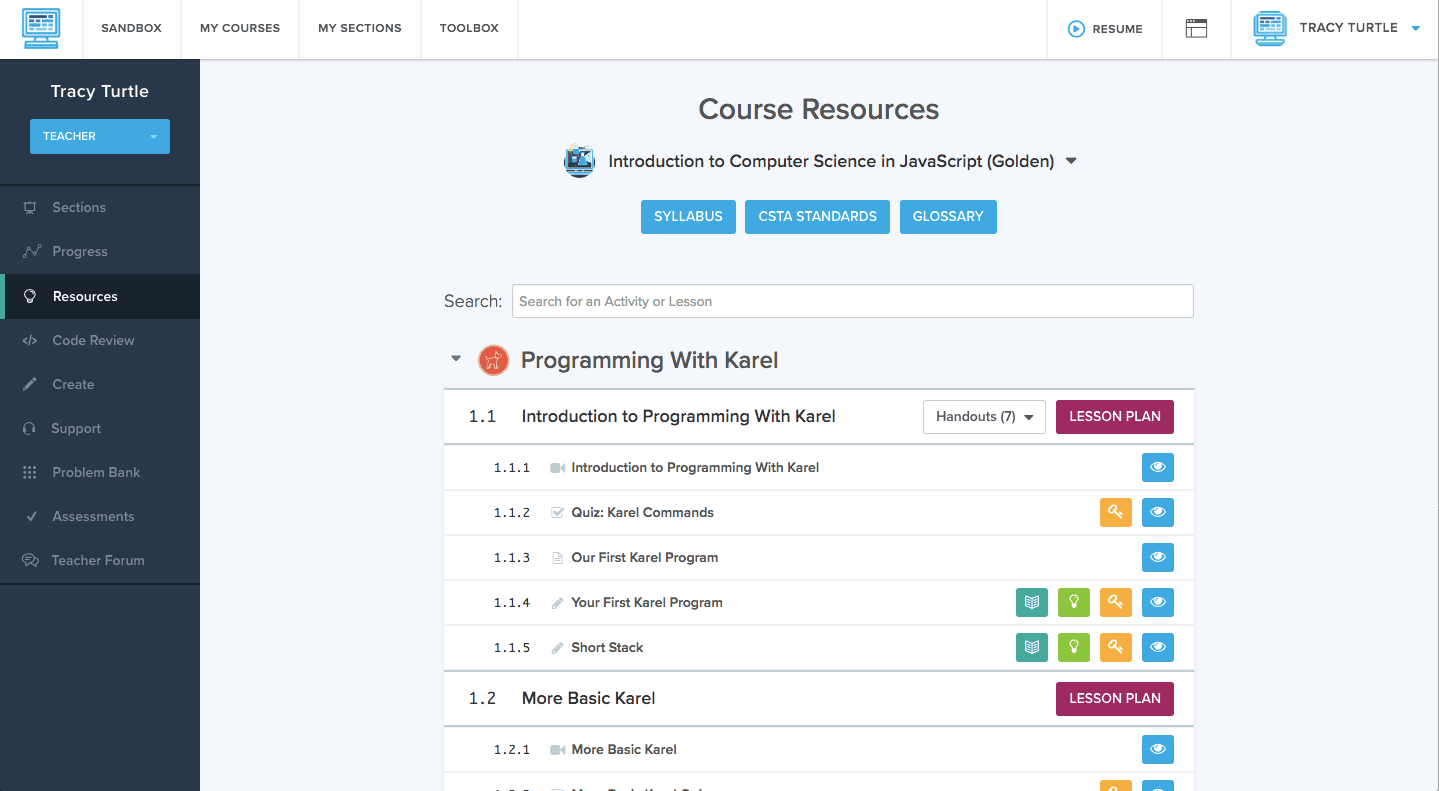The height and width of the screenshot is (791, 1439).
Task: Open the Lesson Plan for More Basic Karel
Action: click(1114, 698)
